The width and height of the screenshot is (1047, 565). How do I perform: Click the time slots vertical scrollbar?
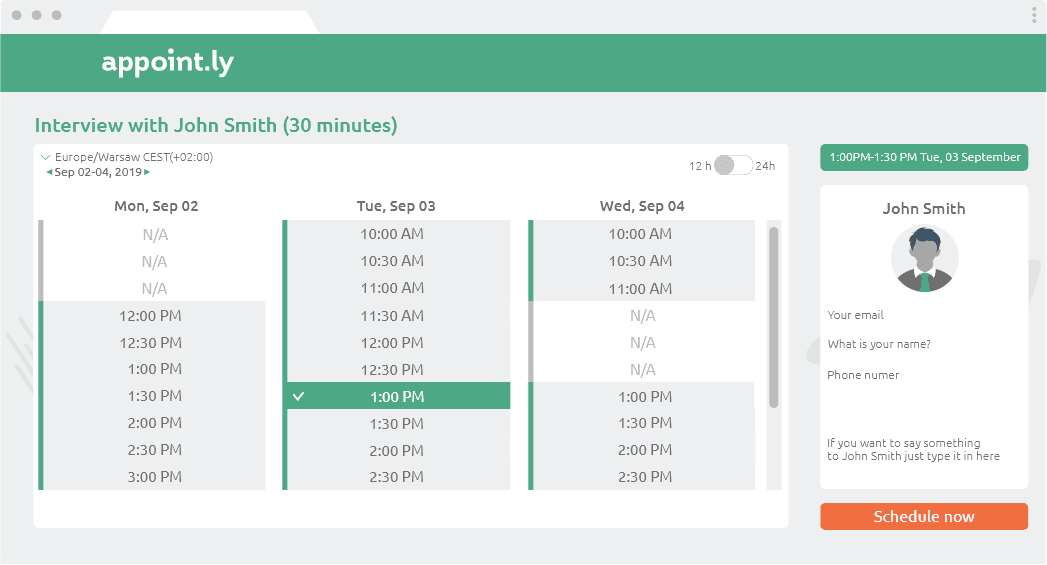pyautogui.click(x=773, y=316)
